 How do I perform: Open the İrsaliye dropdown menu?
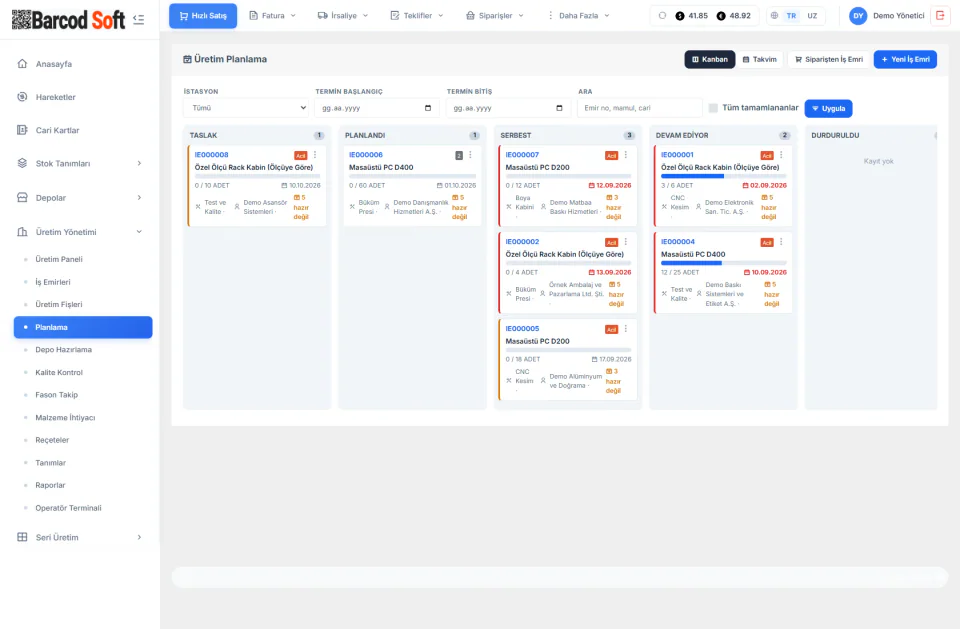(x=343, y=15)
